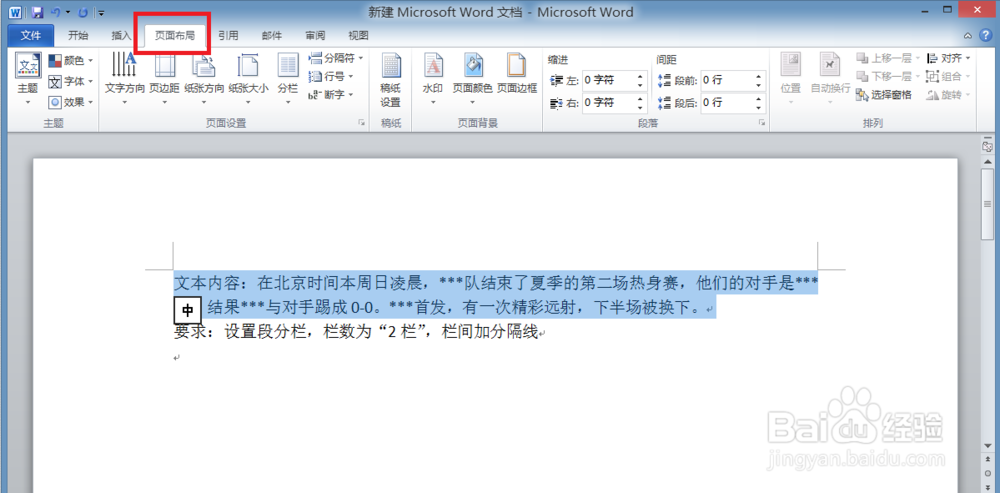
Task: Click left indent (左) value field
Action: point(609,80)
